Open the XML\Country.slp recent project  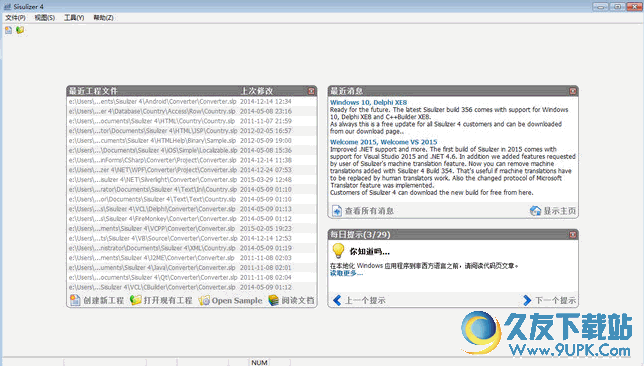point(191,248)
